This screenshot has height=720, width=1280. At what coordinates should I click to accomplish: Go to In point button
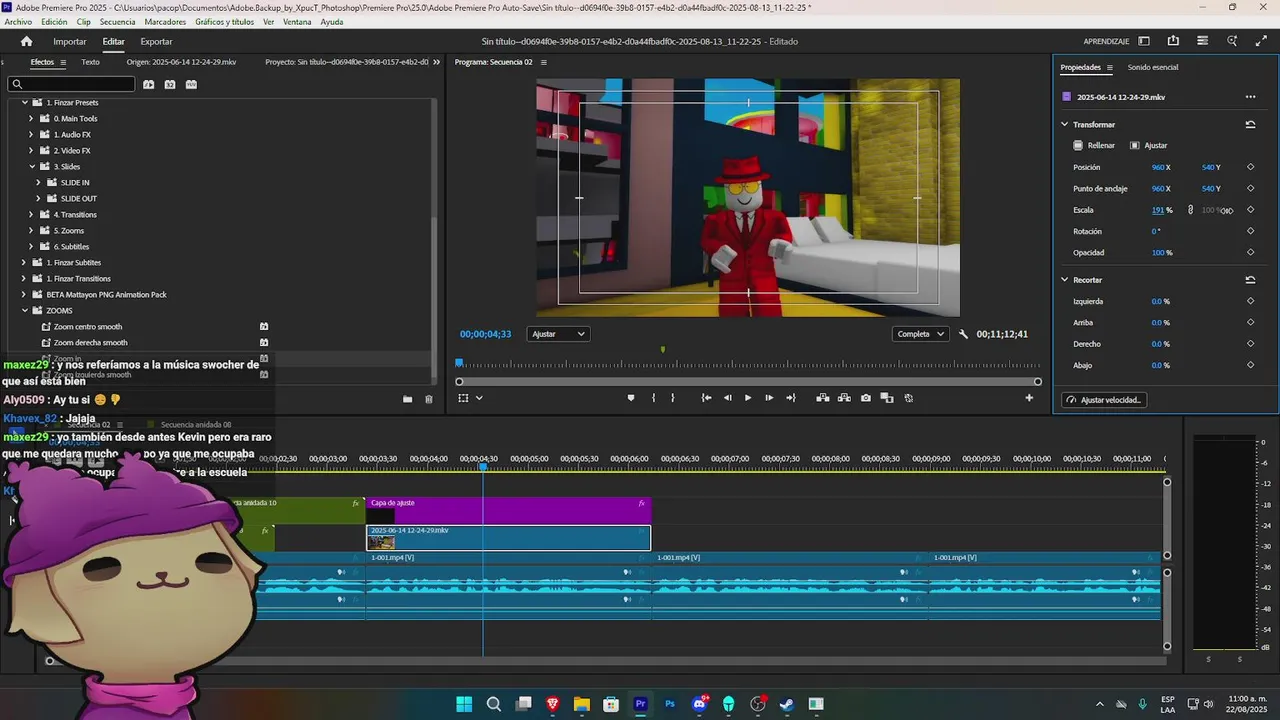[706, 398]
